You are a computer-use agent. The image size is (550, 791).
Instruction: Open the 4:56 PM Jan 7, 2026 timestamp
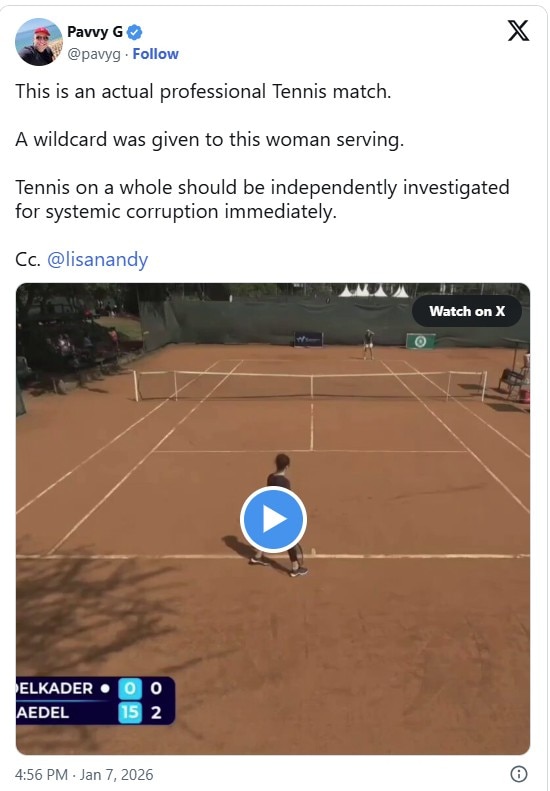tap(84, 774)
